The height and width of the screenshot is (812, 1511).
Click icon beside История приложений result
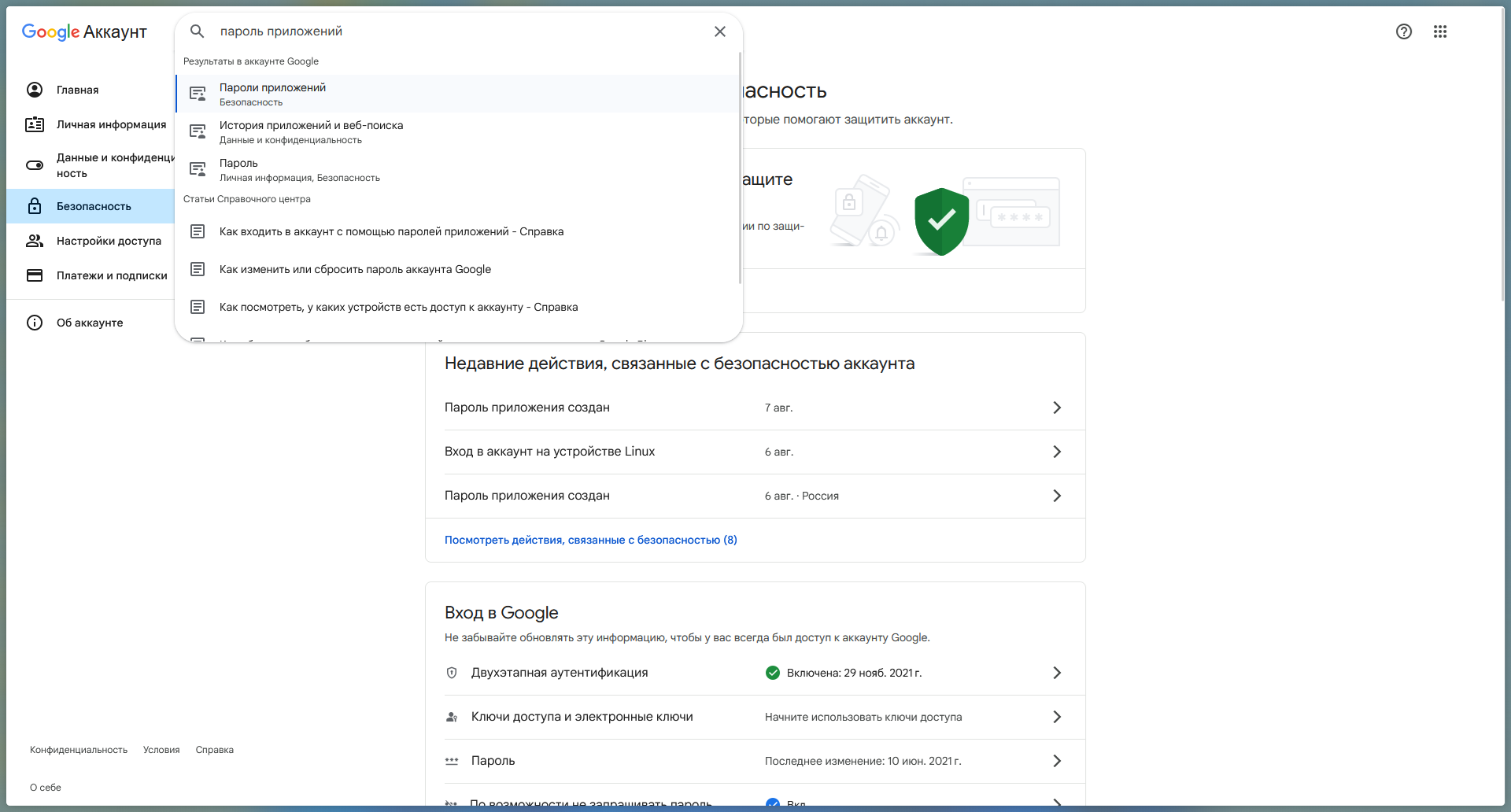pos(198,131)
